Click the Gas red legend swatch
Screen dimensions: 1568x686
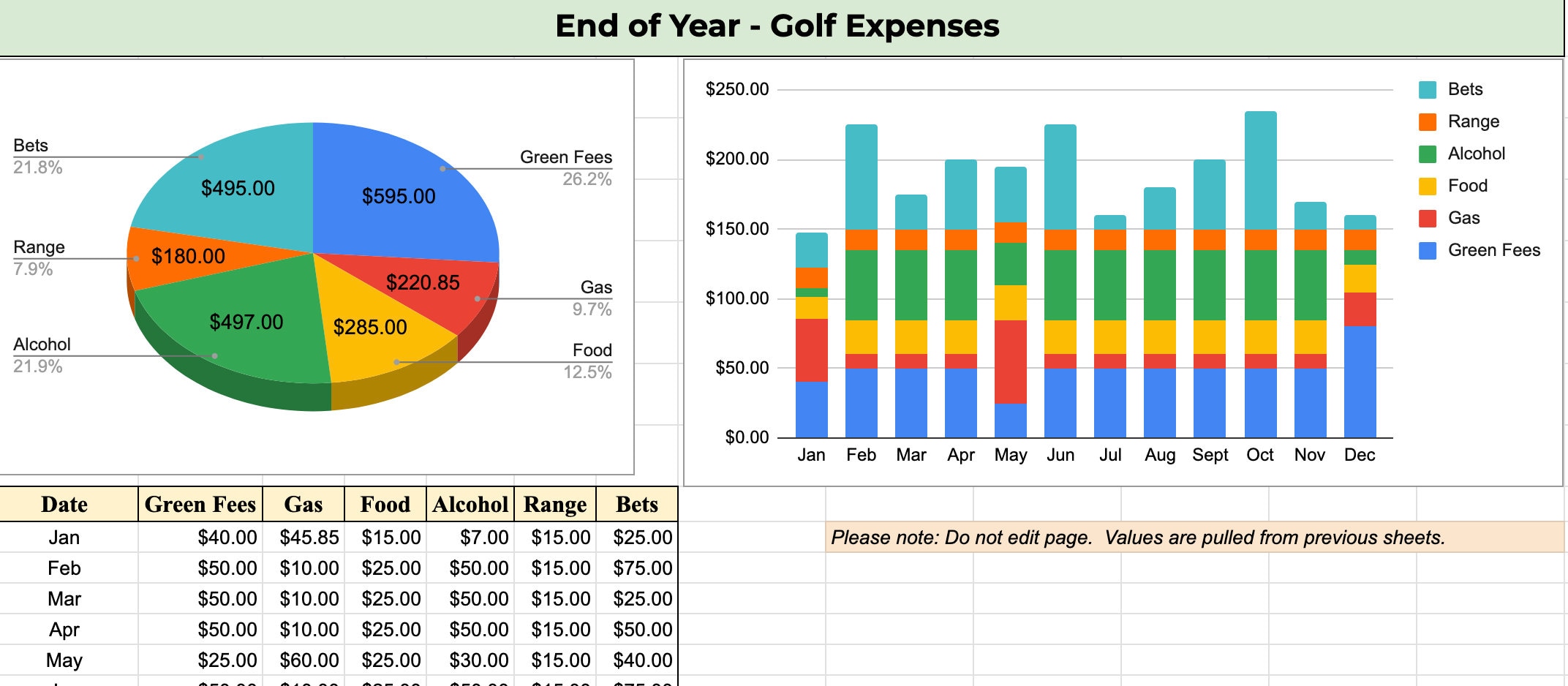click(1428, 217)
